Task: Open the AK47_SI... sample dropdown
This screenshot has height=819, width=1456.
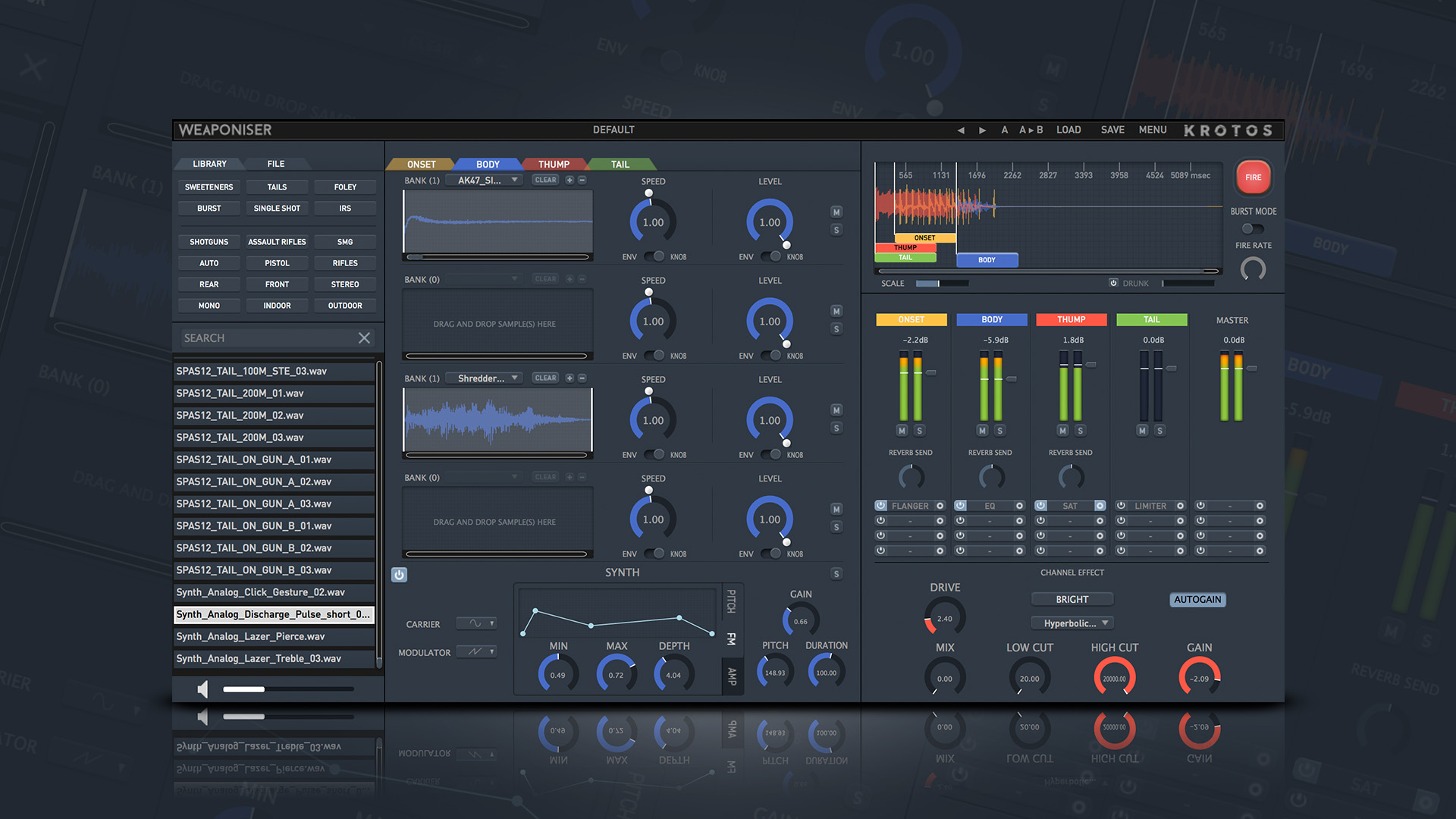Action: [x=484, y=180]
